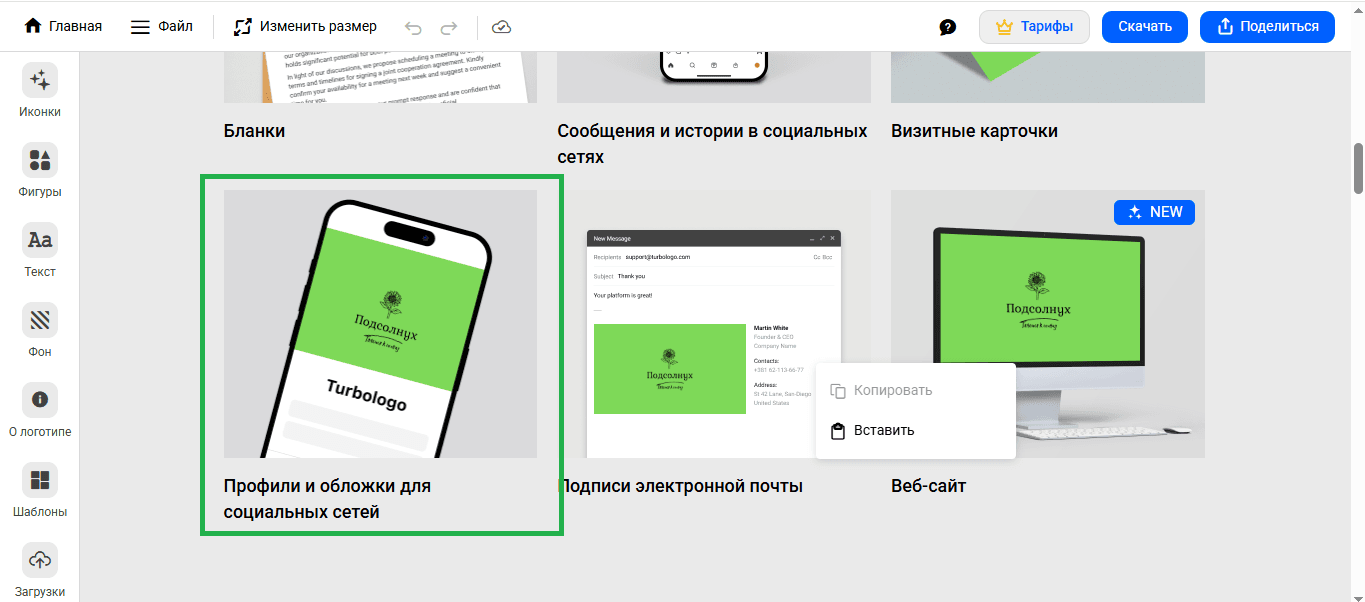Open the Загрузки uploads panel

[x=40, y=571]
